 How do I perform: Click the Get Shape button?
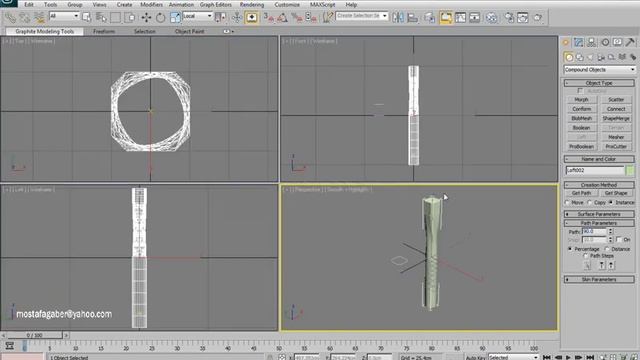click(616, 193)
